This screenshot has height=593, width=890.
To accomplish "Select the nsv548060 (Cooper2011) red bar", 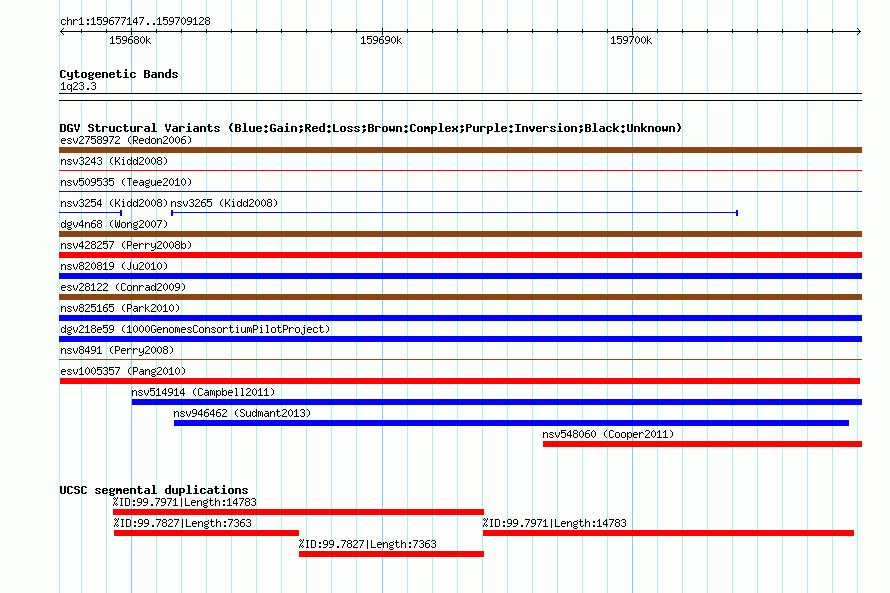I will point(702,444).
